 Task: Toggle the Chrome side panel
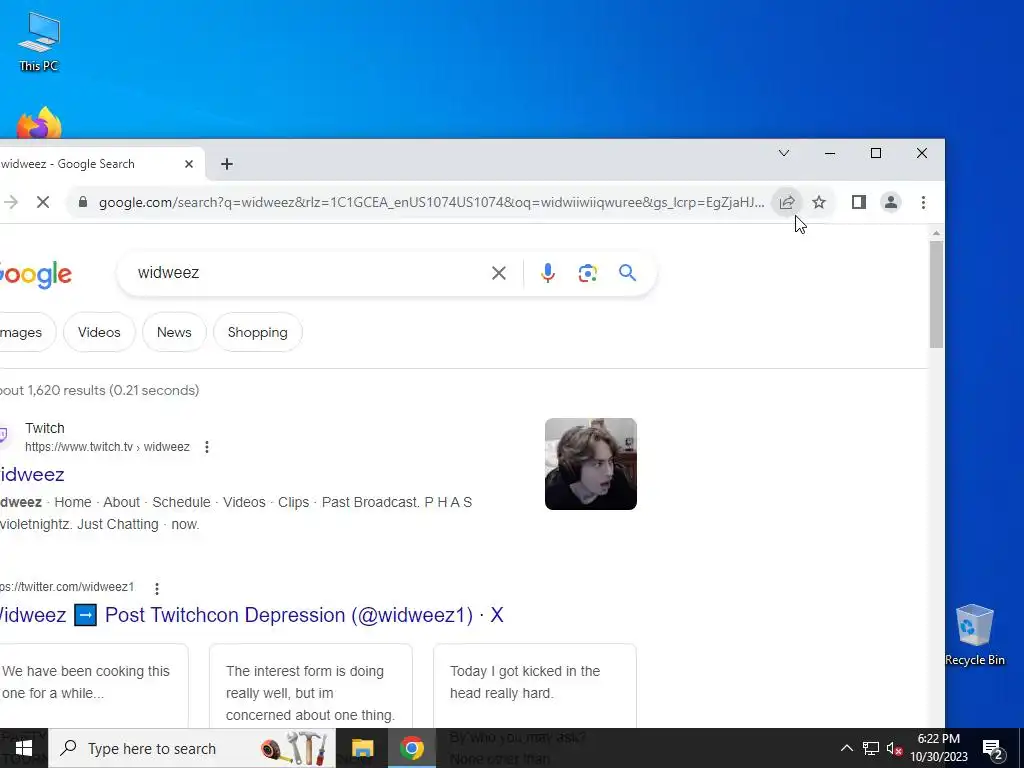click(859, 202)
